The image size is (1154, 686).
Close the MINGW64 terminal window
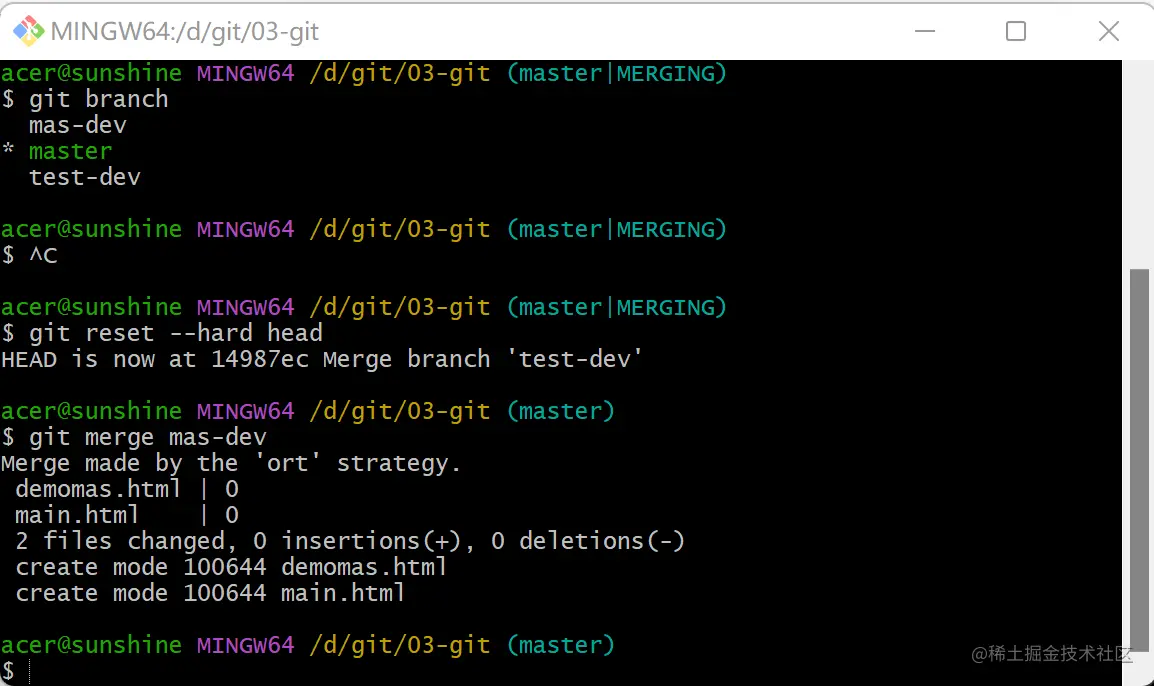1108,31
